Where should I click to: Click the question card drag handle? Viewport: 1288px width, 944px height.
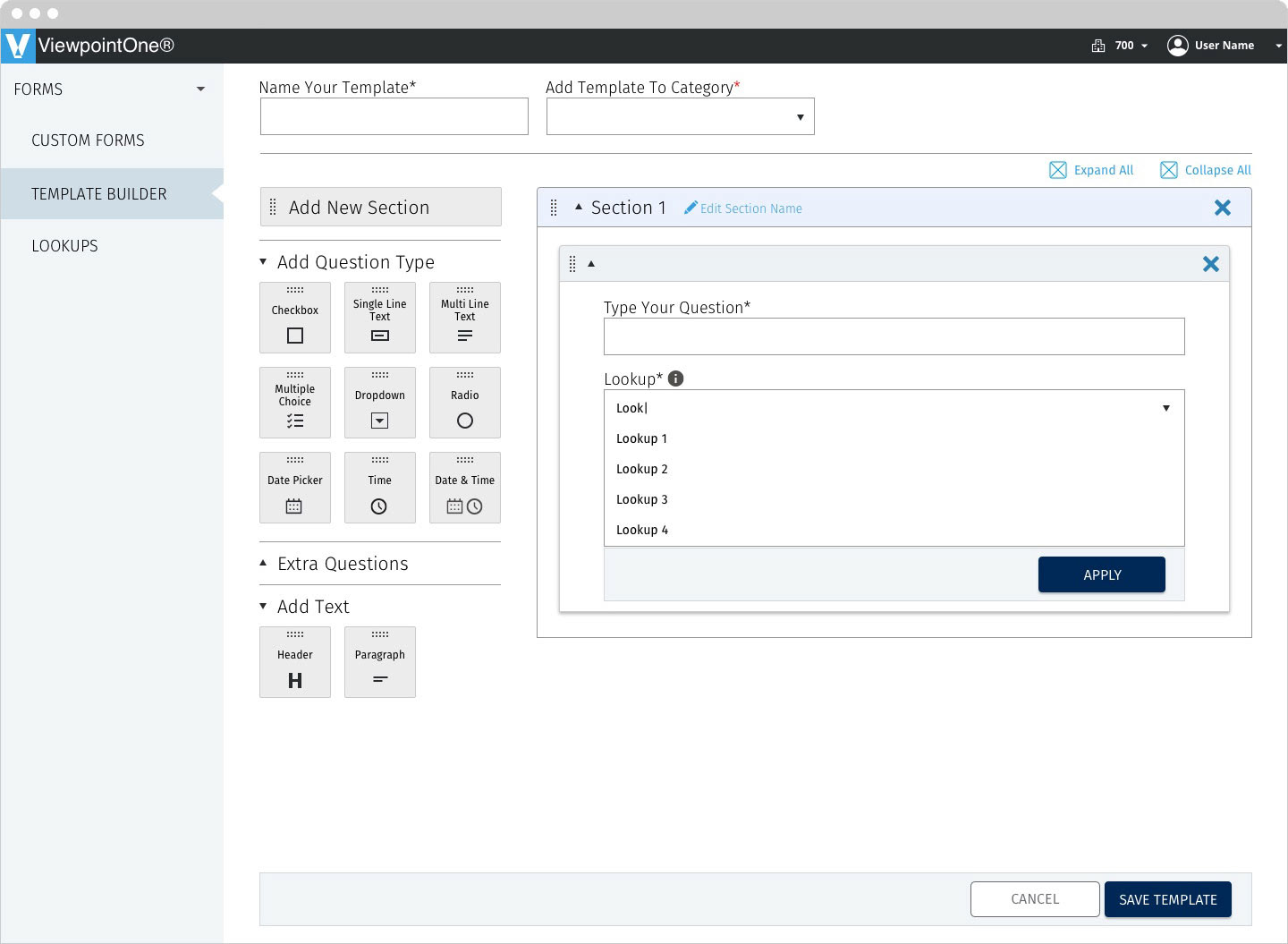point(572,264)
